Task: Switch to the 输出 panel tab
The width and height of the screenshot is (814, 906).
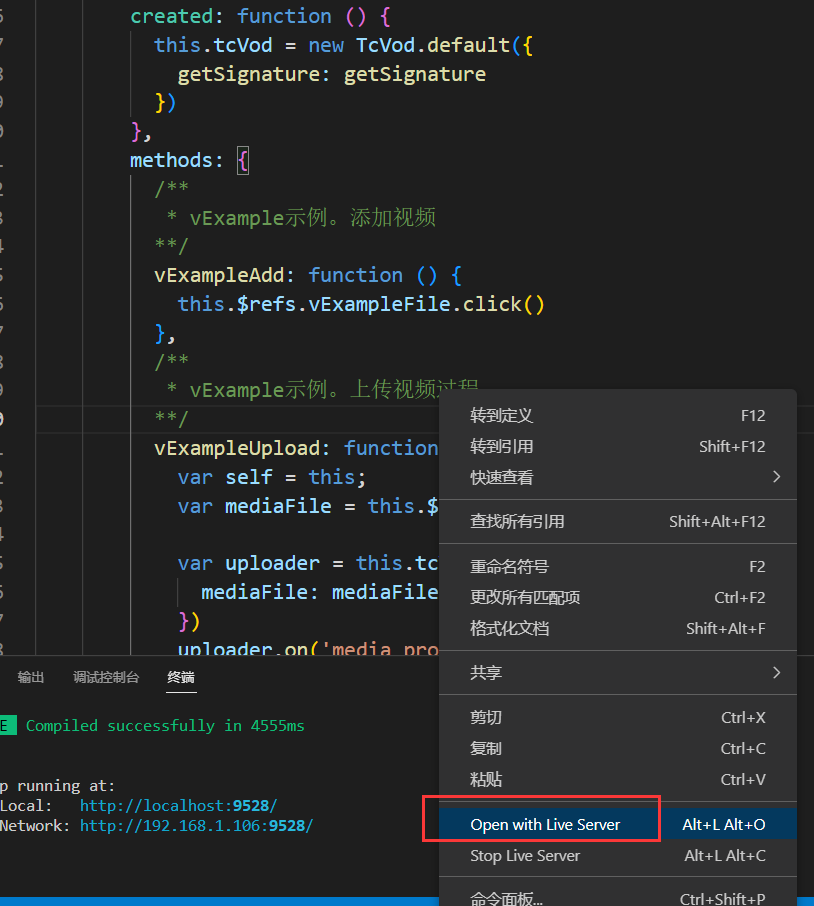Action: pos(31,677)
